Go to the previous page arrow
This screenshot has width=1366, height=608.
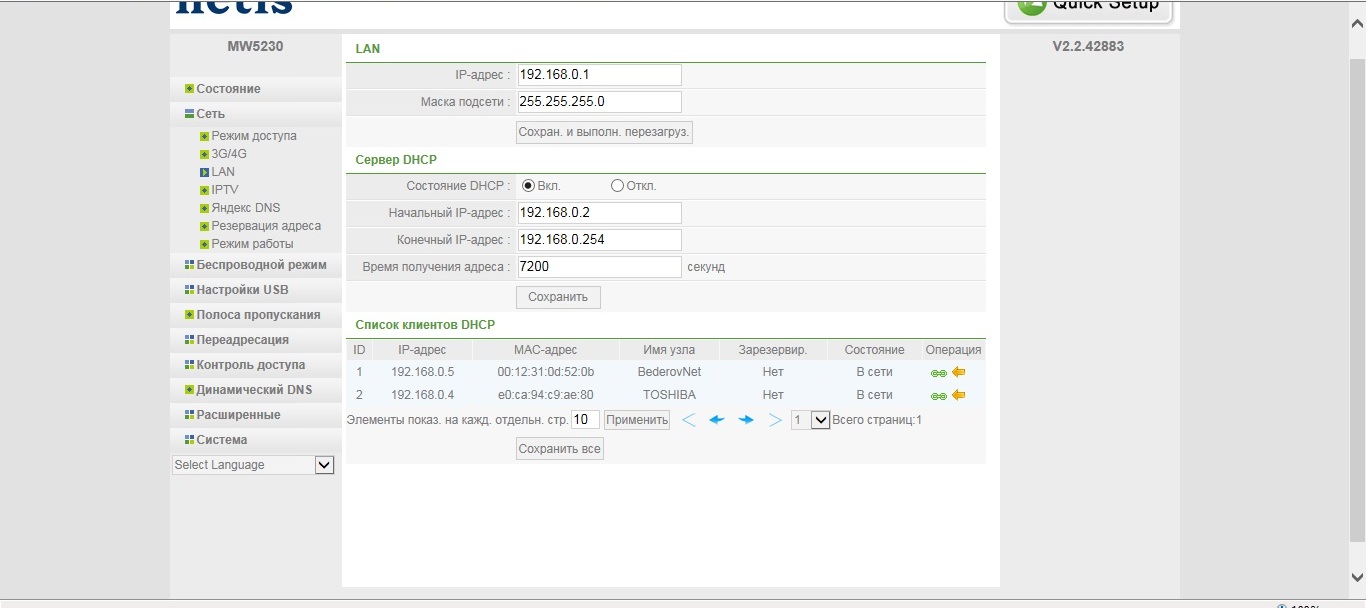[x=716, y=420]
